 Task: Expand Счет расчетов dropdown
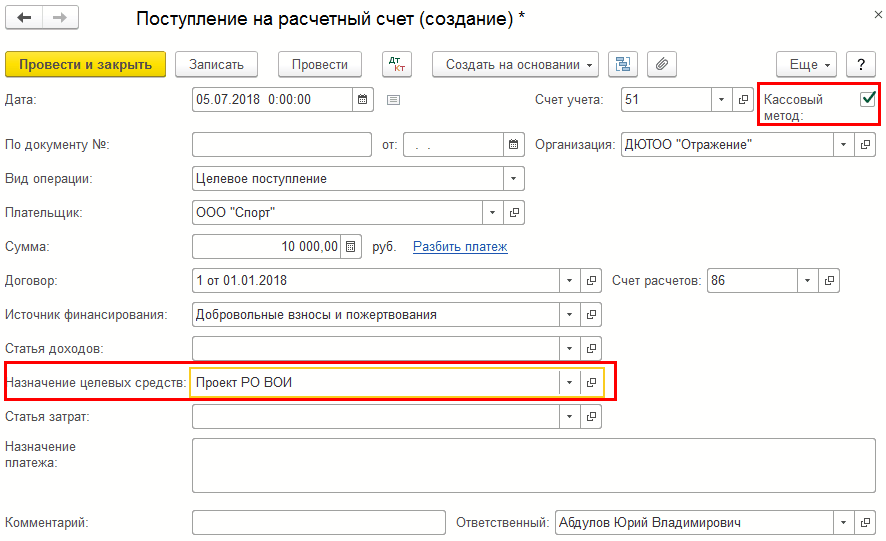(x=807, y=280)
